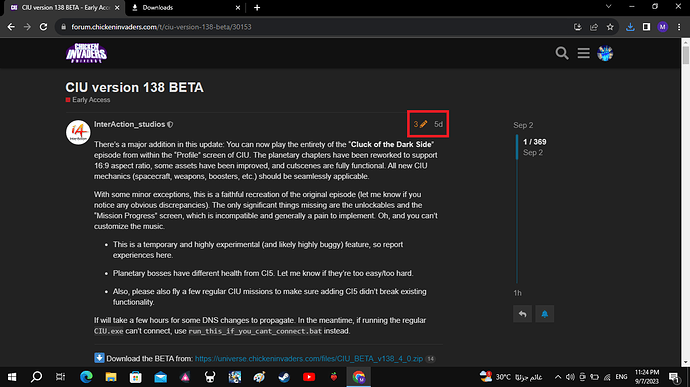Open the 5d post date link
The width and height of the screenshot is (690, 387).
[x=438, y=124]
